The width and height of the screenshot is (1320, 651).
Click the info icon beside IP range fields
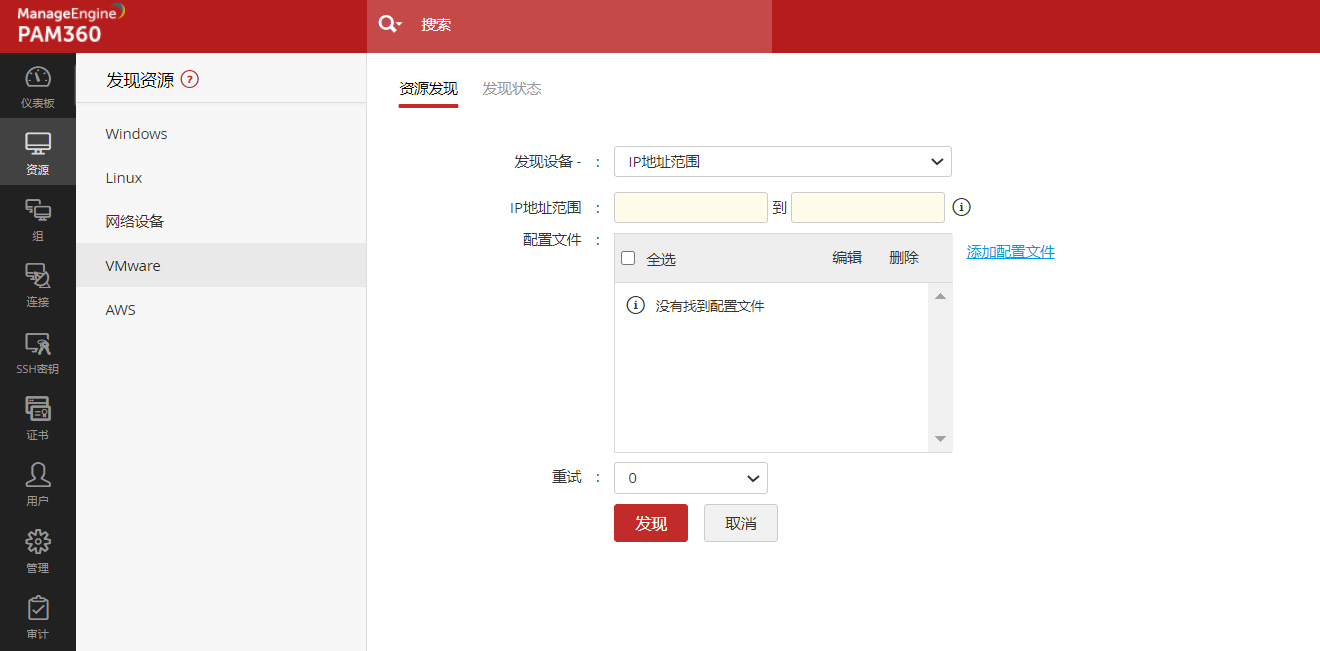pos(962,207)
